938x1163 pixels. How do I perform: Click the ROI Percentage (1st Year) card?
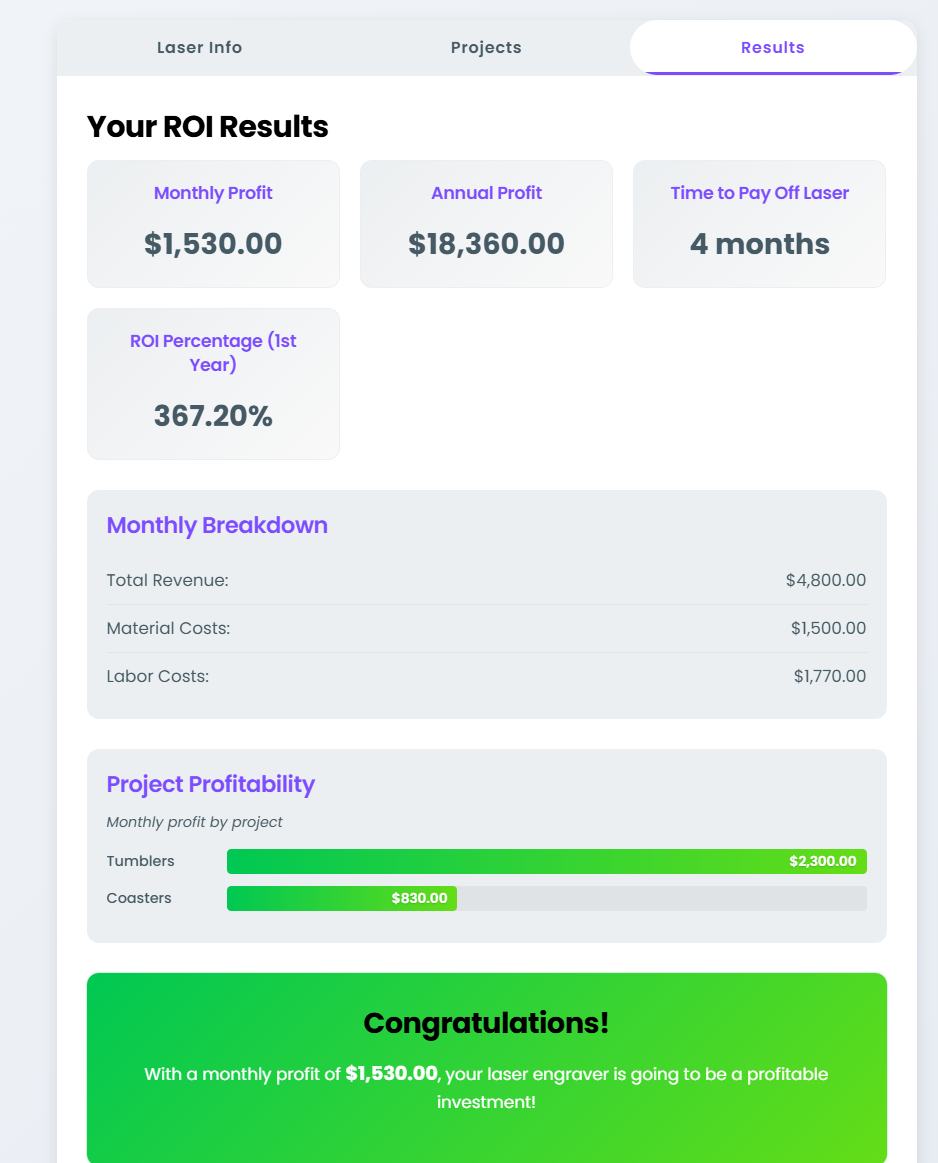coord(213,384)
